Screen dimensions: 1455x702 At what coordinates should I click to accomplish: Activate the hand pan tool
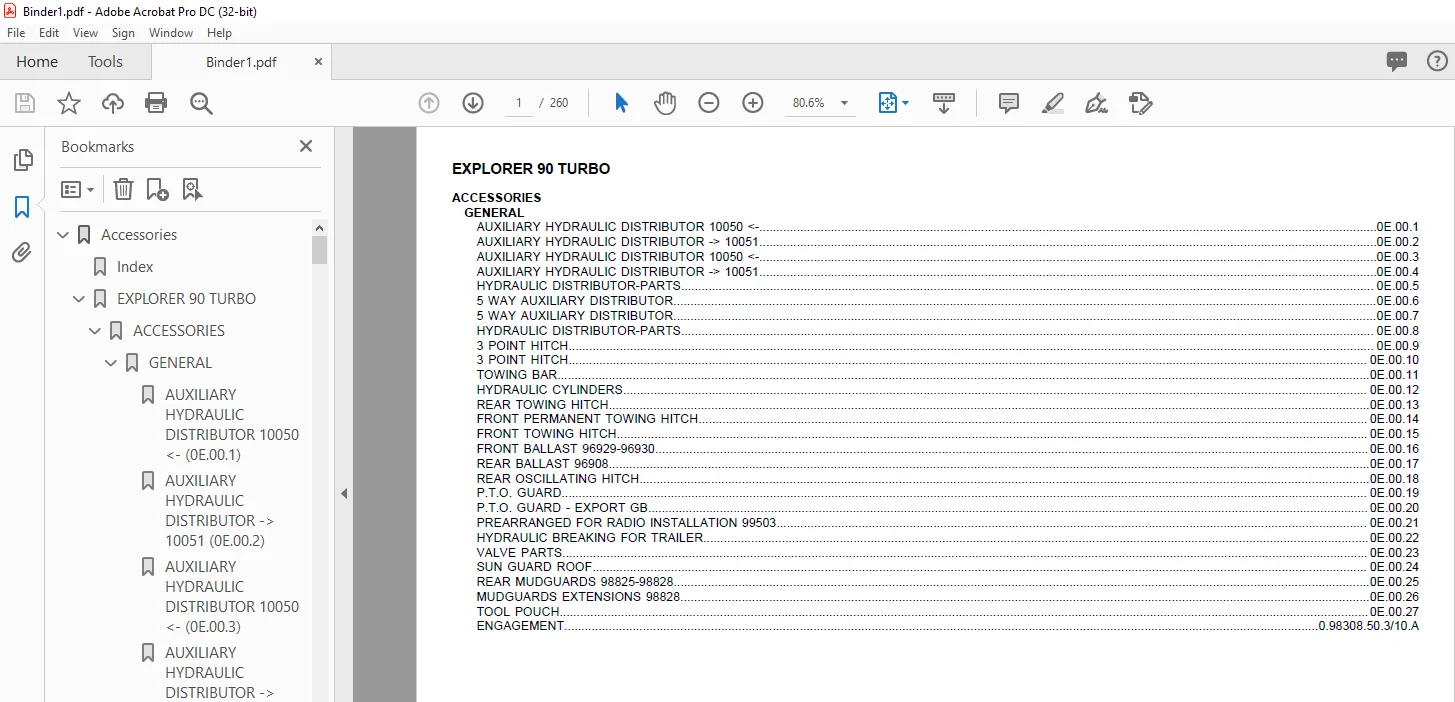coord(665,103)
